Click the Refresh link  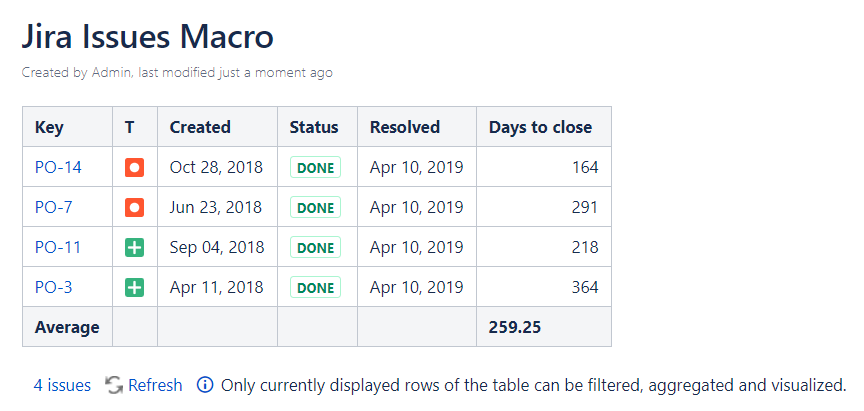(155, 385)
